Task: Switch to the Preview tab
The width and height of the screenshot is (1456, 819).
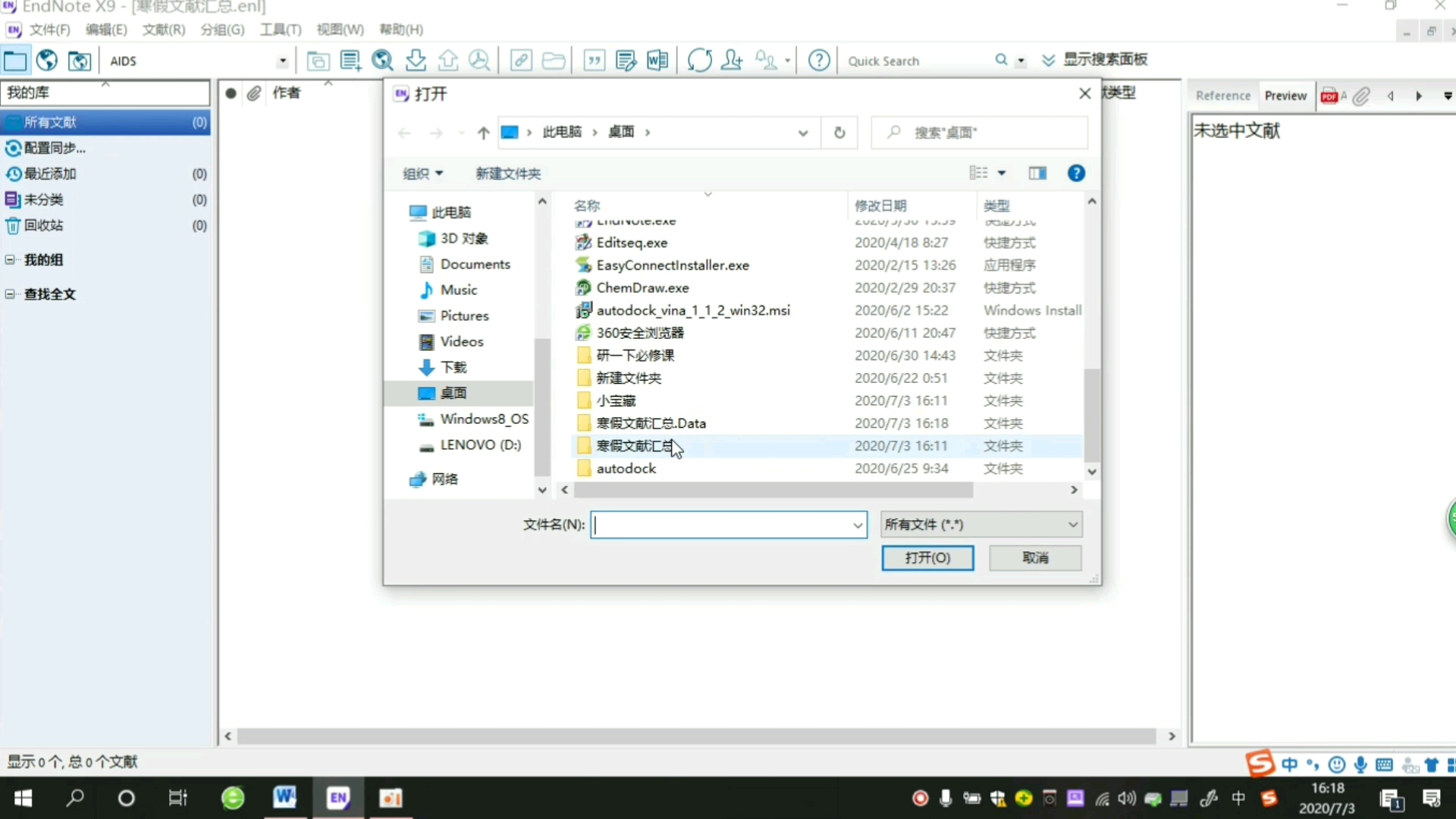Action: point(1285,96)
